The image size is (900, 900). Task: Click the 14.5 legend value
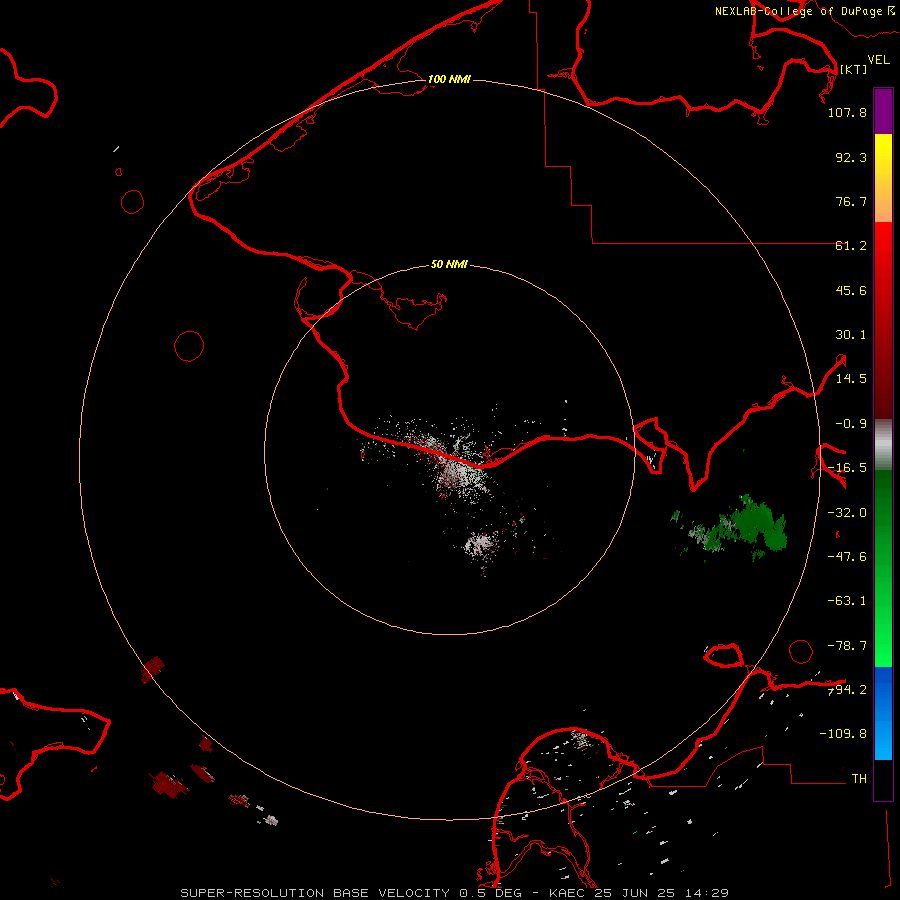pos(851,379)
